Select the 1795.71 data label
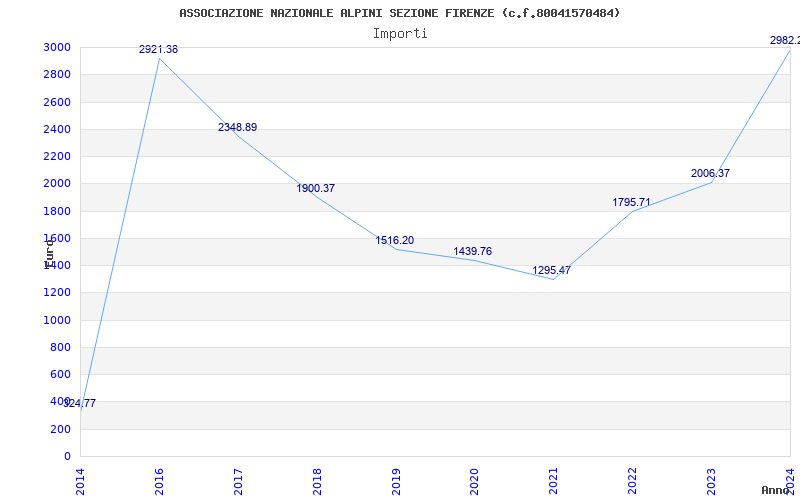Viewport: 800px width, 500px height. 631,202
